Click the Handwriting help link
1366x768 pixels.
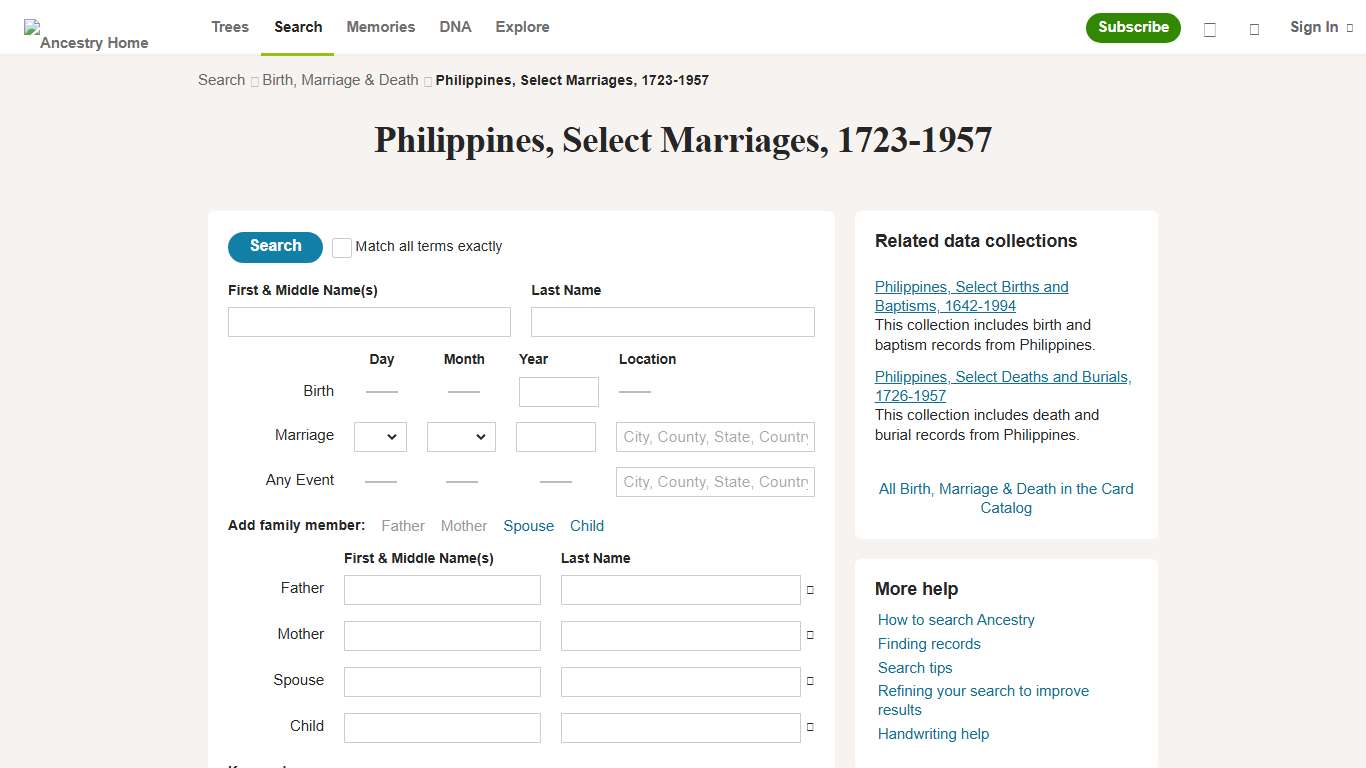(x=933, y=733)
